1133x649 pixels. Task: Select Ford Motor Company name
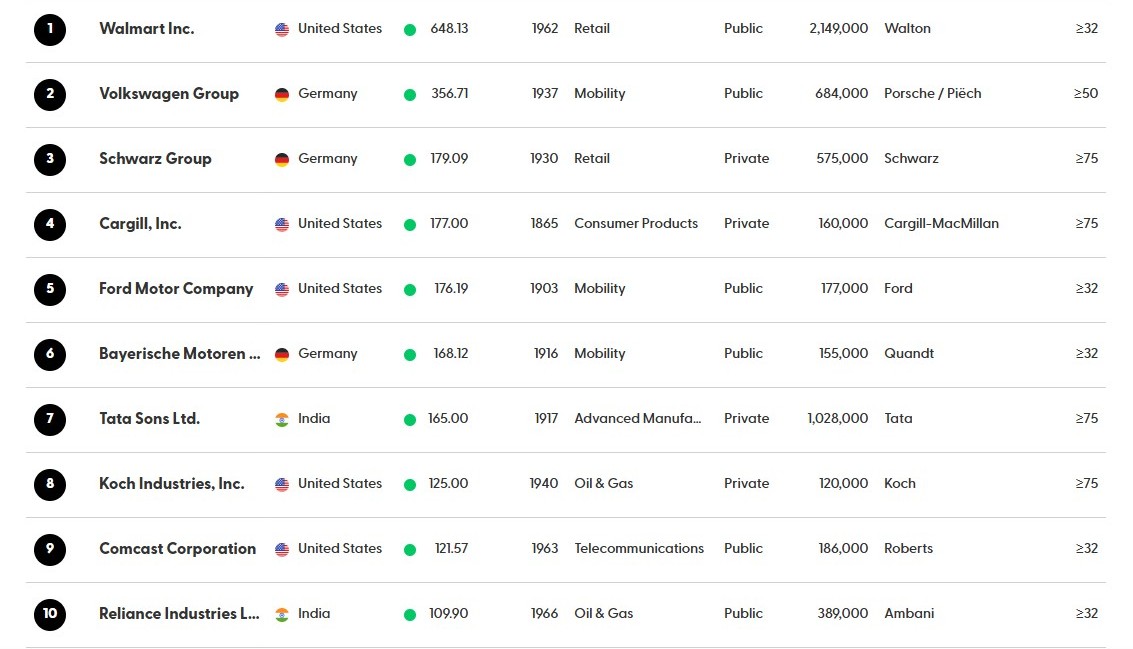176,289
